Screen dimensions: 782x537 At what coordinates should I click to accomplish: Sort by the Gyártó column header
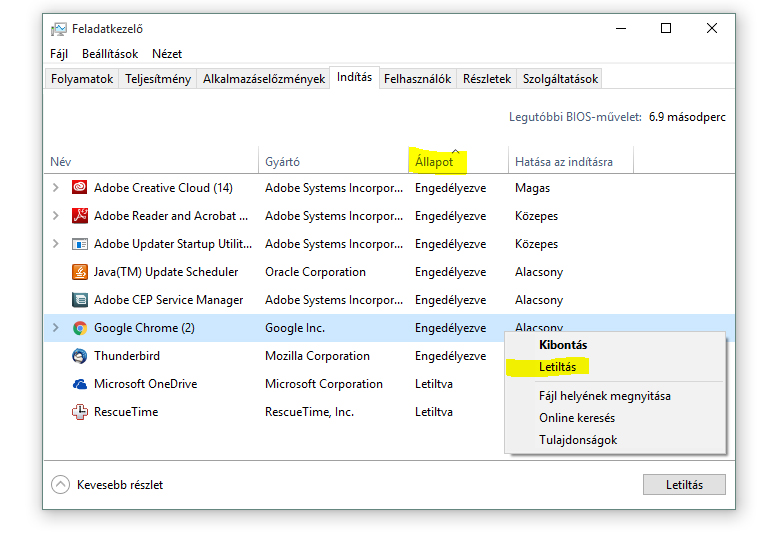point(282,162)
